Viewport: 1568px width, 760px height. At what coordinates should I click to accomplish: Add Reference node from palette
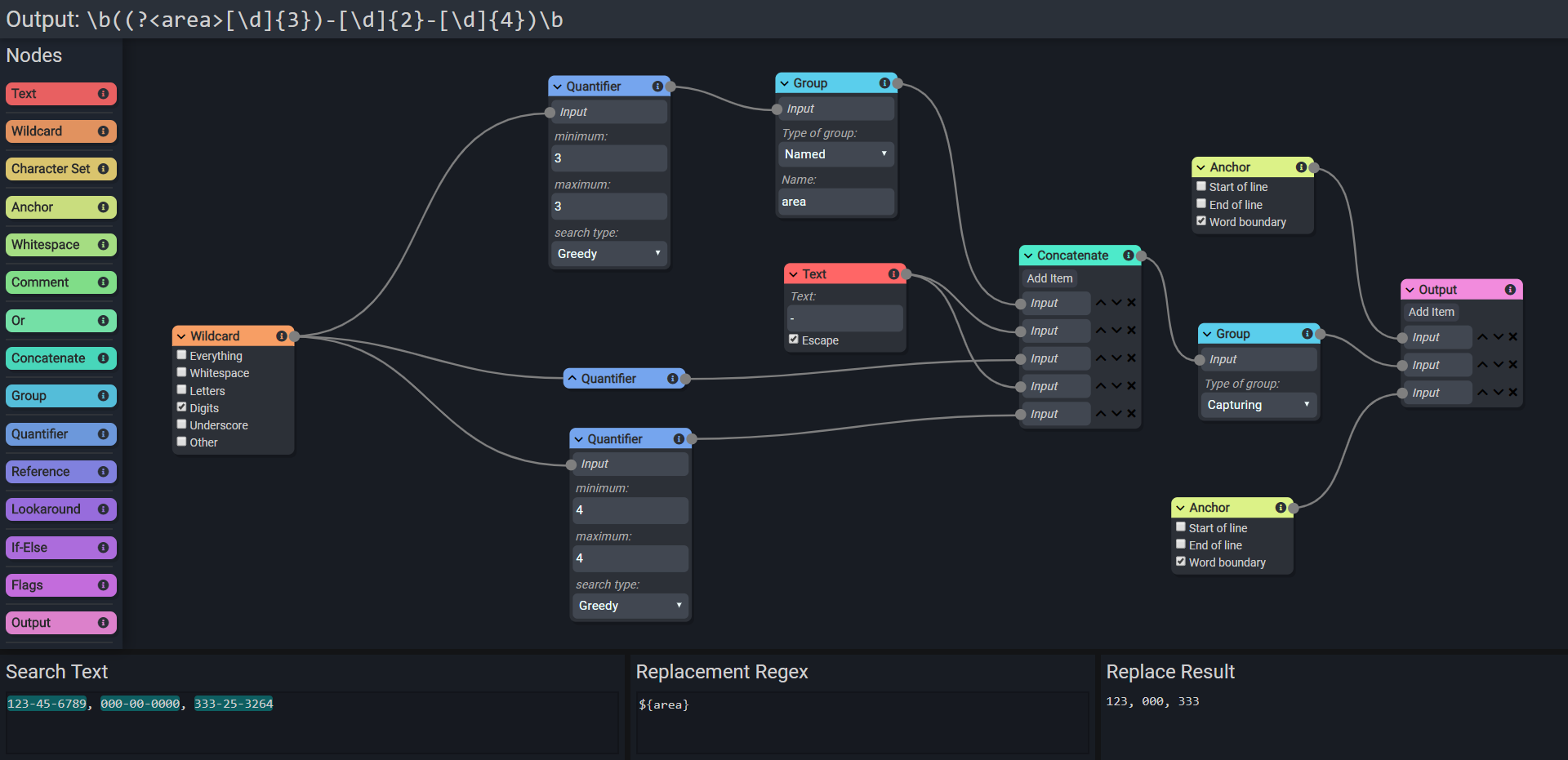coord(61,472)
